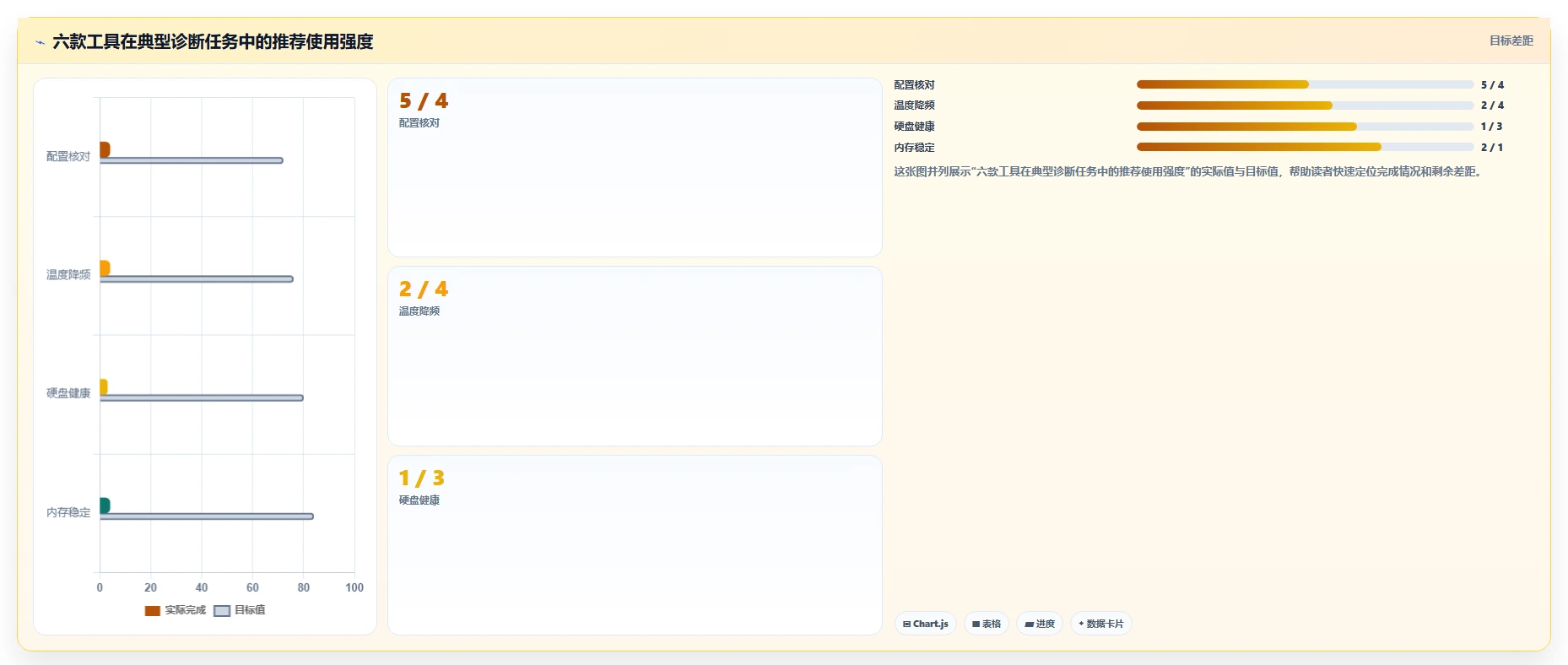This screenshot has width=1568, height=665.
Task: Click the 配置核对 target bar in the chart
Action: coord(192,160)
